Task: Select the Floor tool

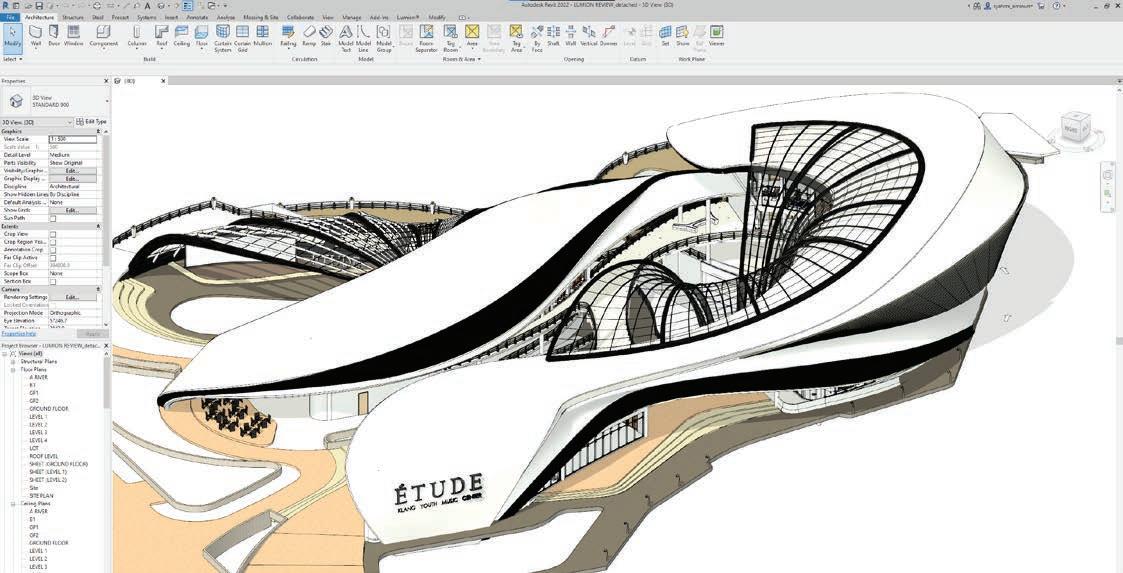Action: (x=202, y=36)
